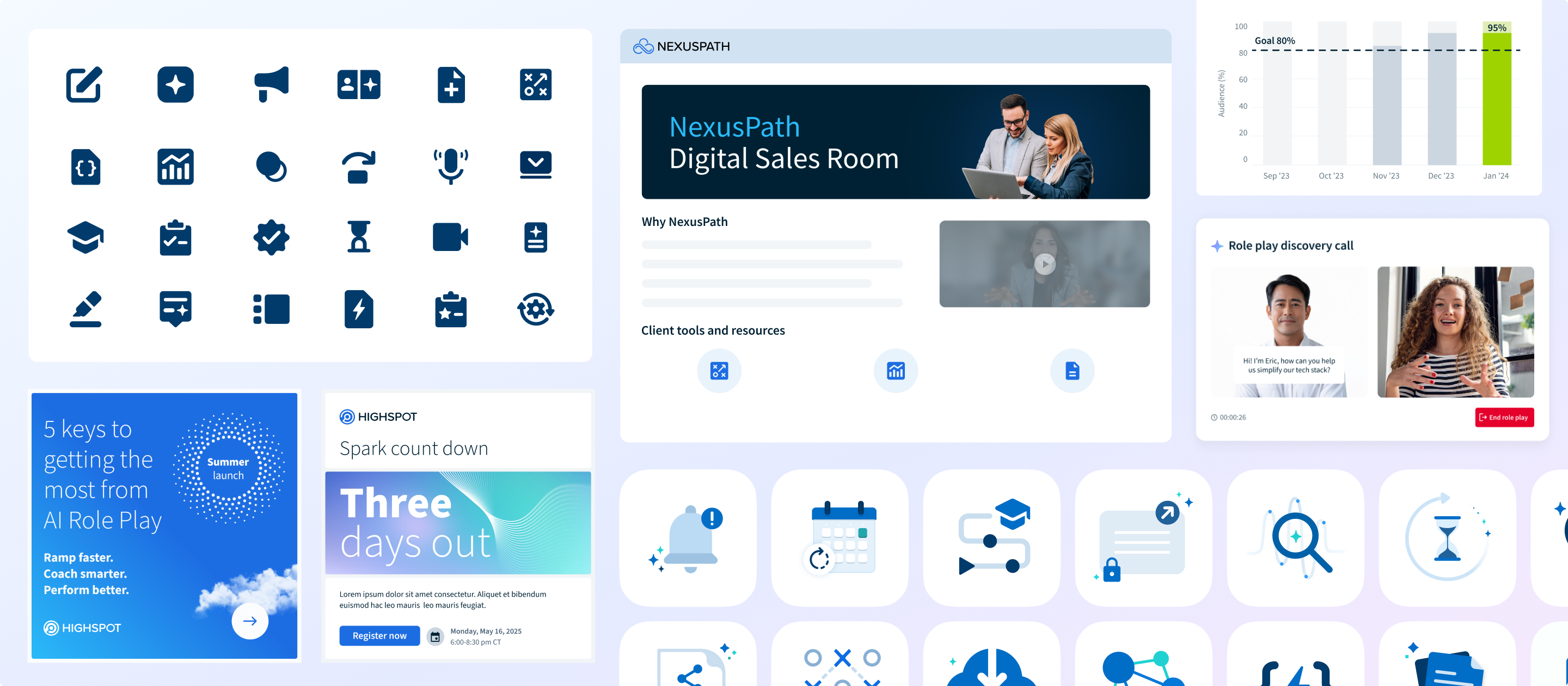
Task: Select the Nov '23 chart bar
Action: tap(1387, 106)
